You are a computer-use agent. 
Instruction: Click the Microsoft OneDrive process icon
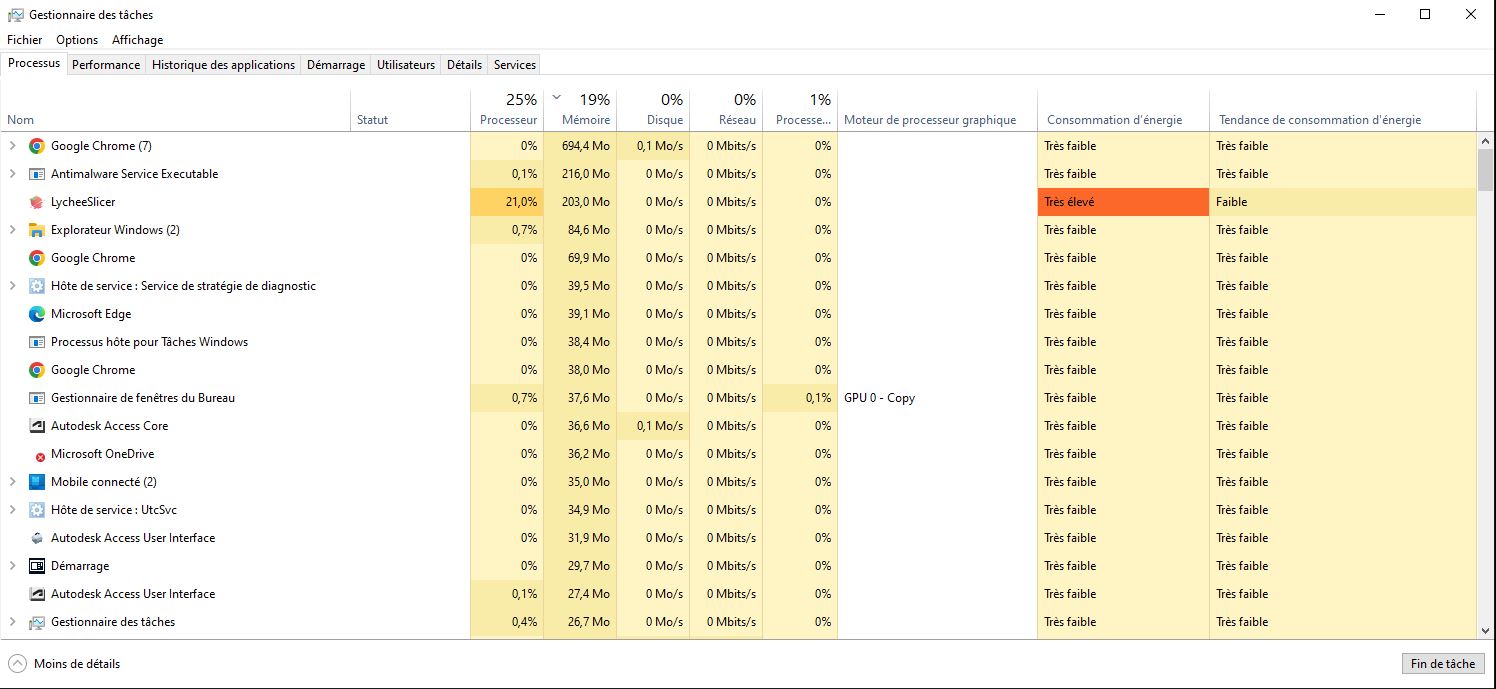click(x=39, y=455)
